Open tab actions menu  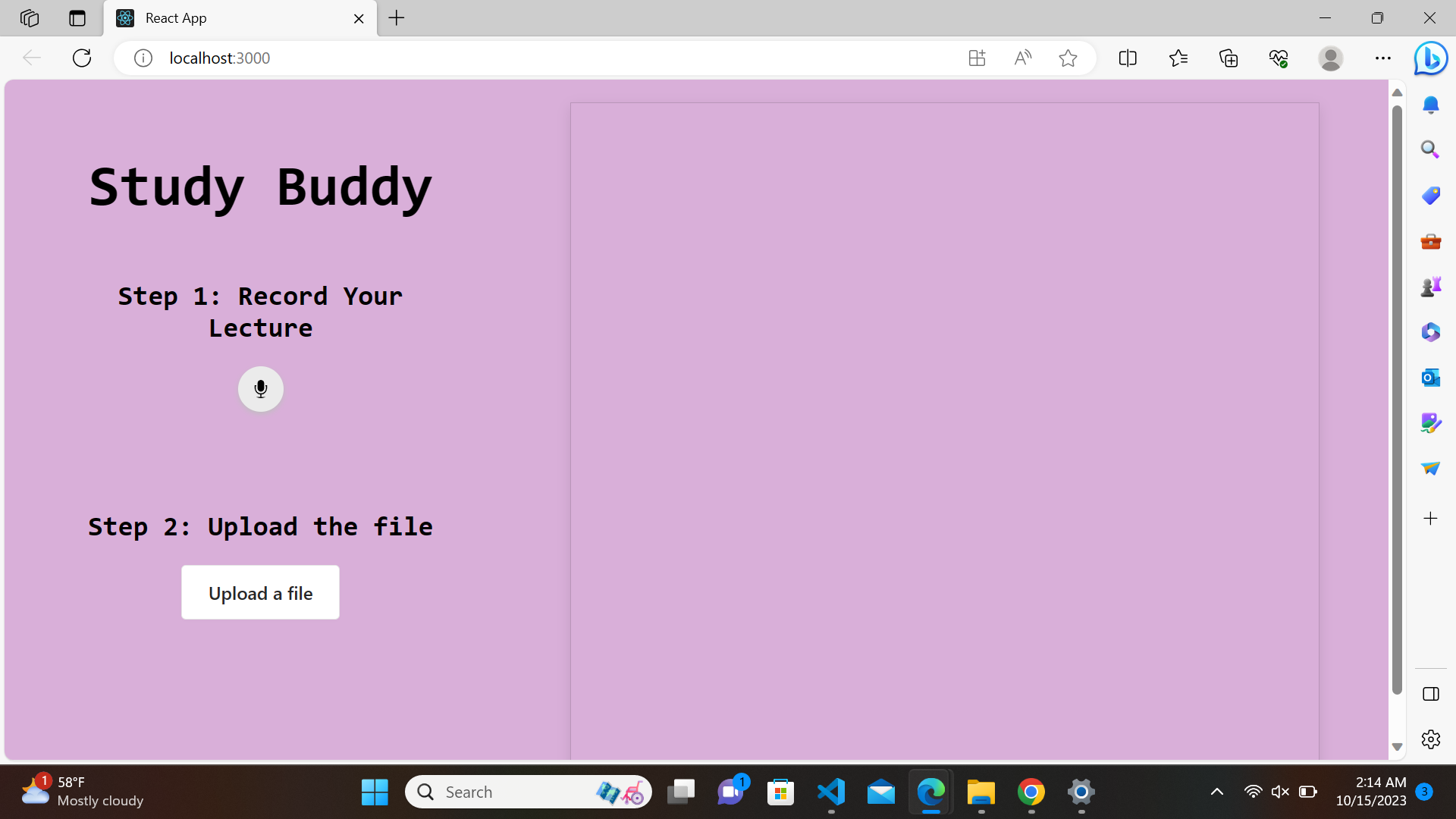(77, 18)
